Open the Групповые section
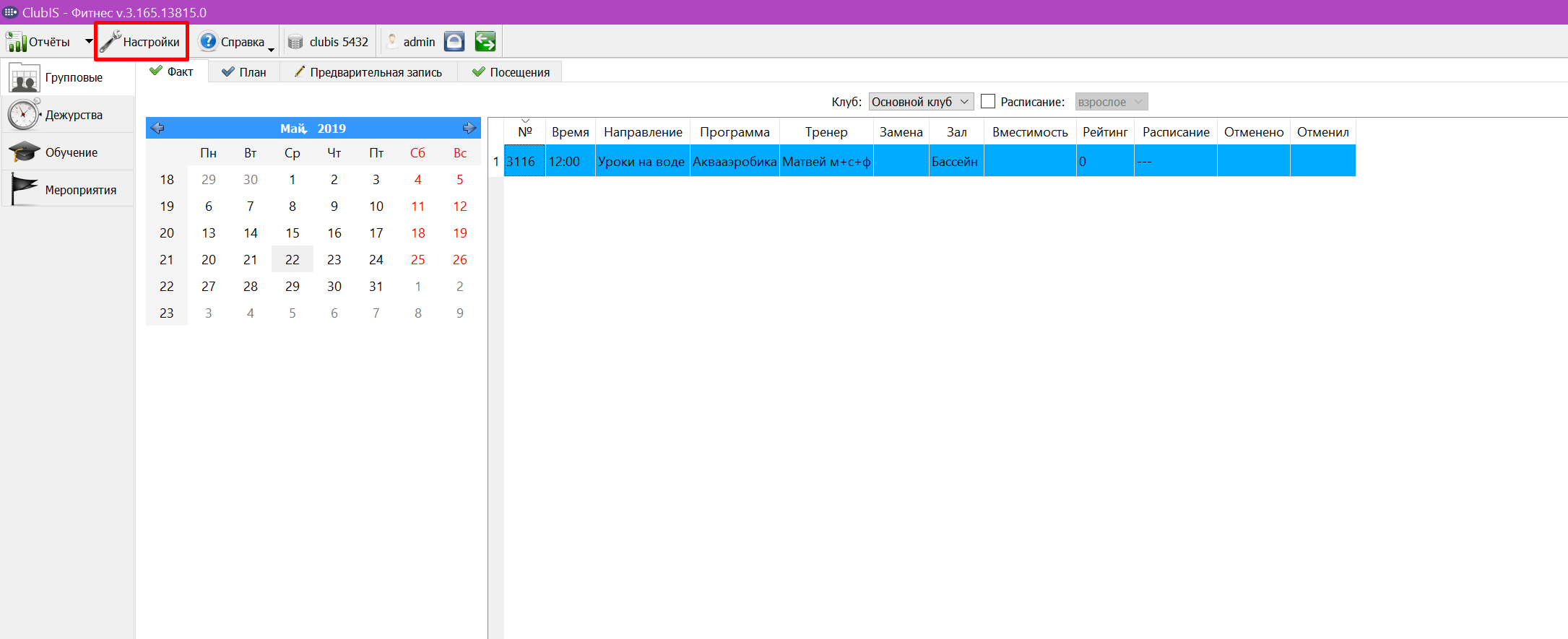Screen dimensions: 1568x639 click(68, 77)
